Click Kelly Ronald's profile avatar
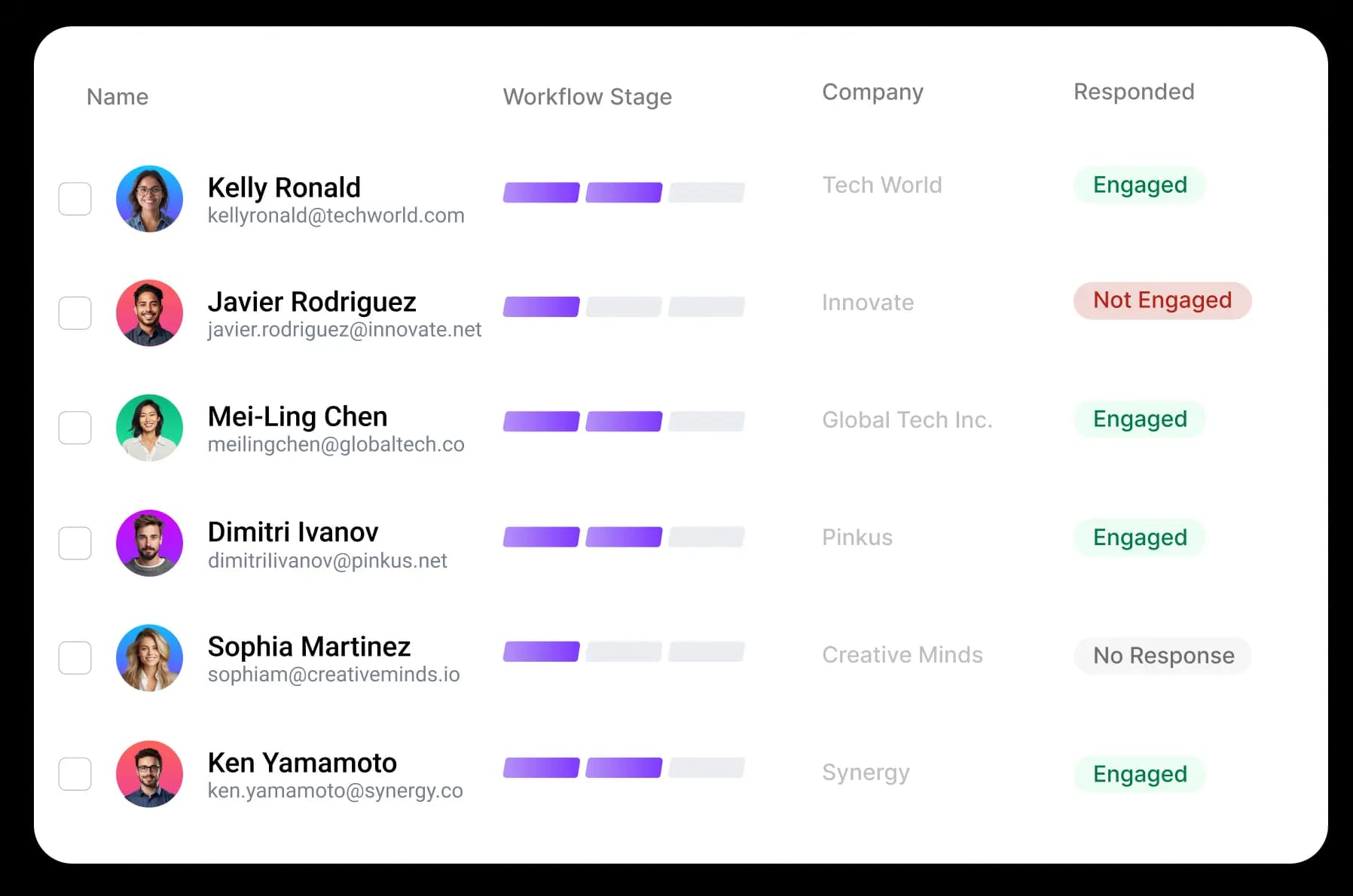This screenshot has width=1353, height=896. pyautogui.click(x=149, y=199)
